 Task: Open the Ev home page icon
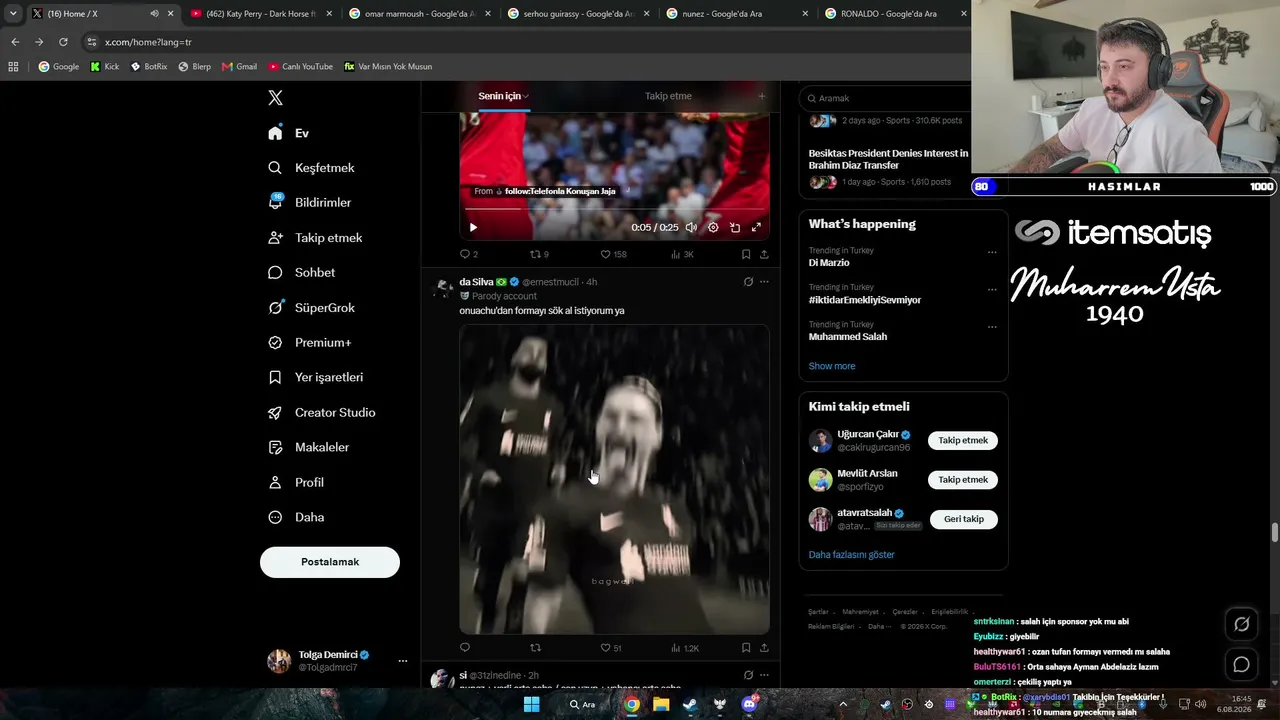(275, 133)
